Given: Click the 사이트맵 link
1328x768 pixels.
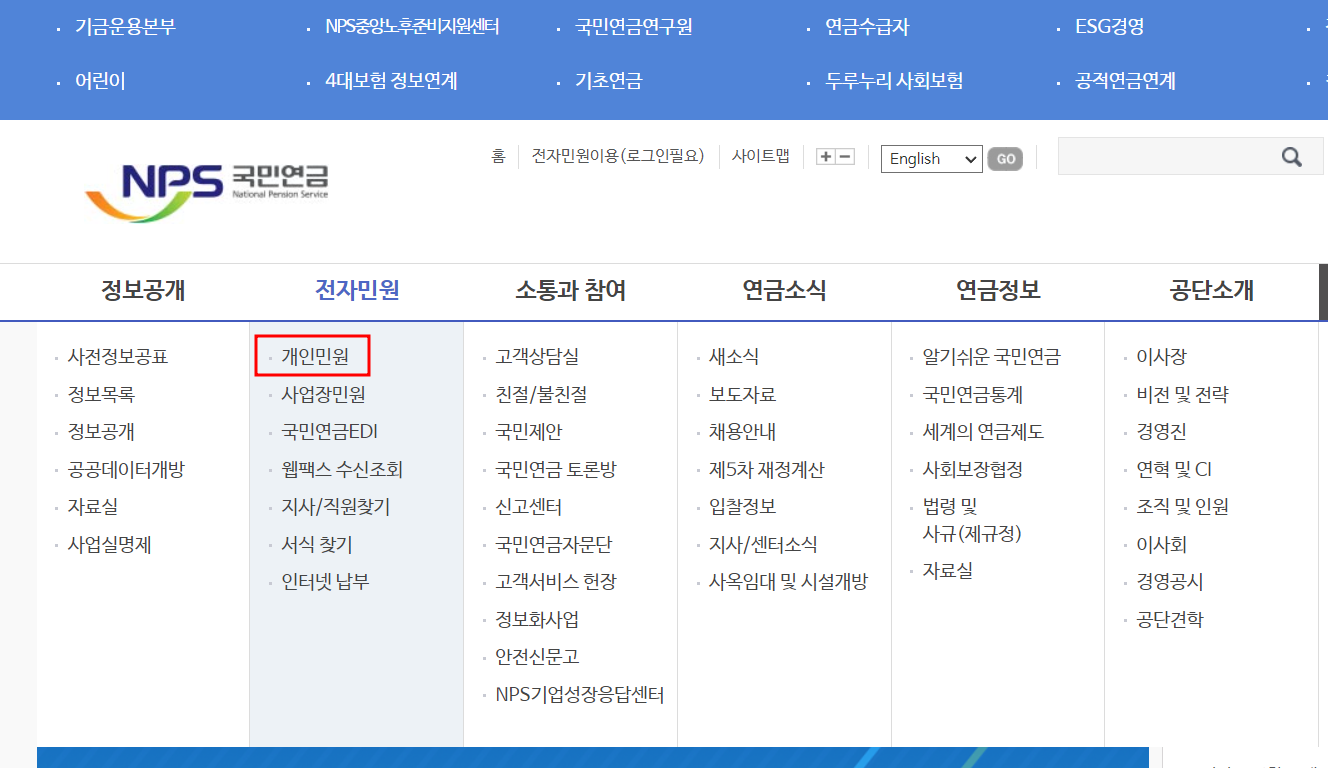Looking at the screenshot, I should pos(761,156).
